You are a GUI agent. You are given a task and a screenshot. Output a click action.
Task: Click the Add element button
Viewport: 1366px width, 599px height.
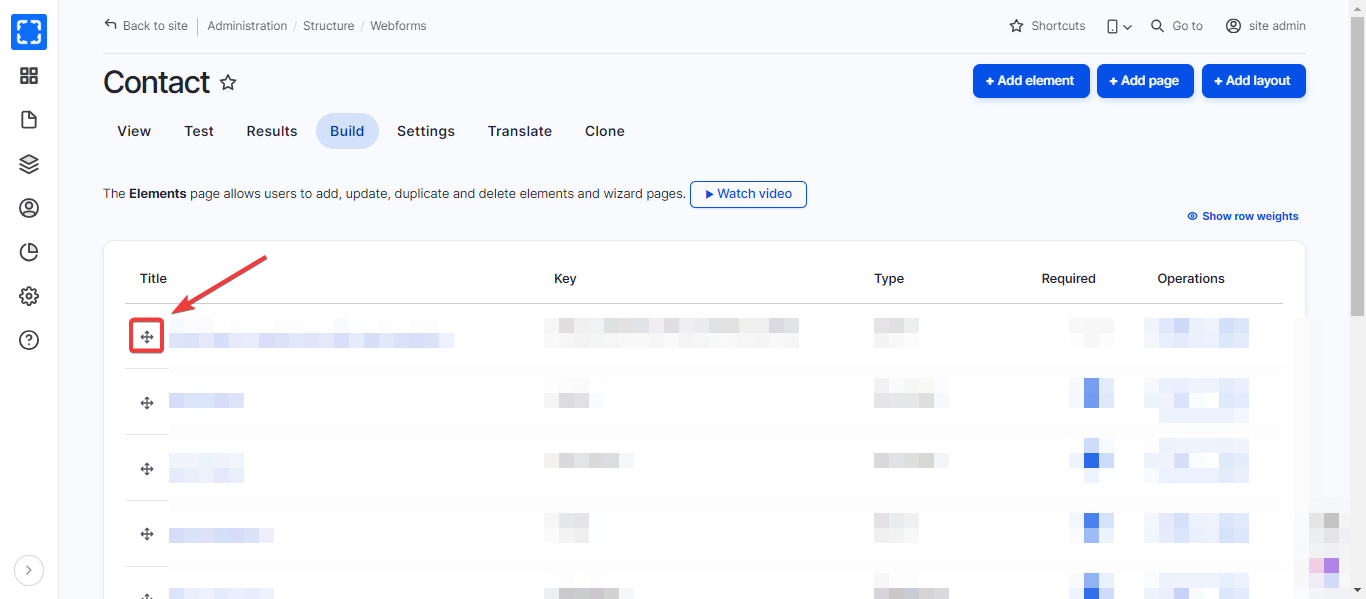click(1030, 81)
